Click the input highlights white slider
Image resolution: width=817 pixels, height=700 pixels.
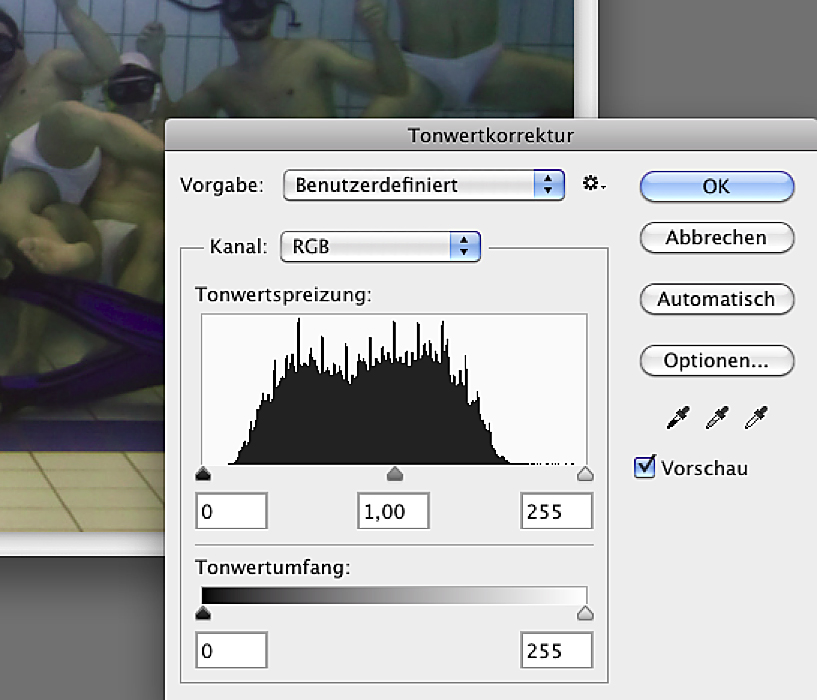click(585, 474)
